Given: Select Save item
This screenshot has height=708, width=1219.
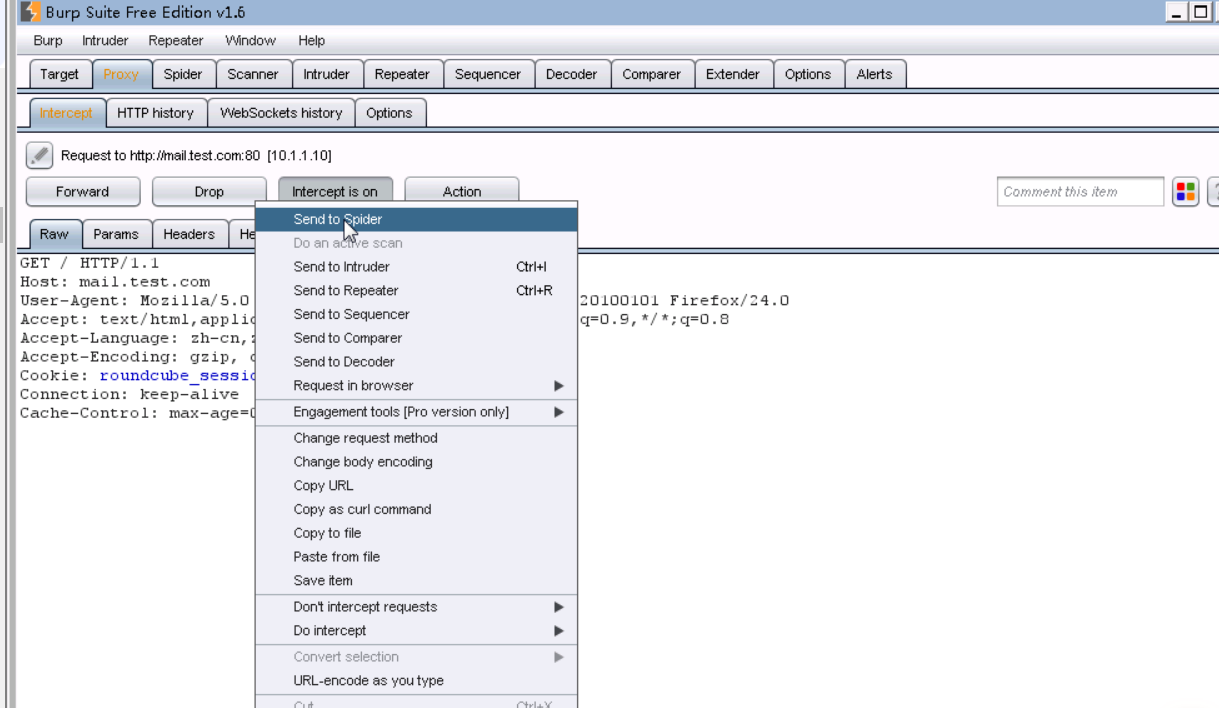Looking at the screenshot, I should (x=416, y=581).
